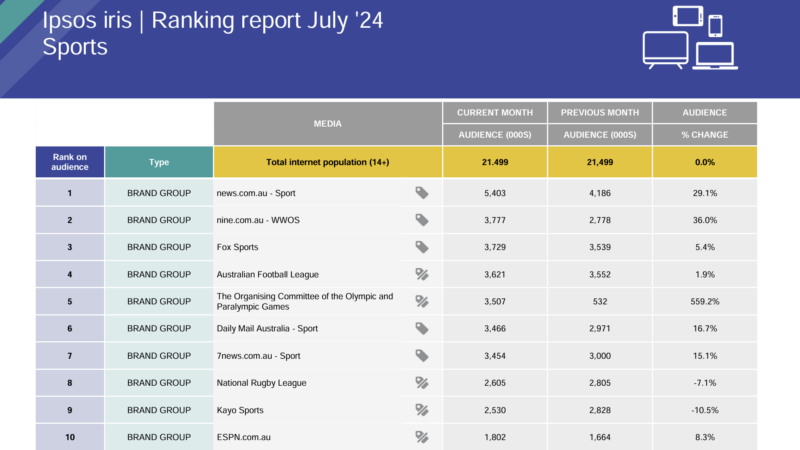Select the Australian Football League name

coord(267,274)
